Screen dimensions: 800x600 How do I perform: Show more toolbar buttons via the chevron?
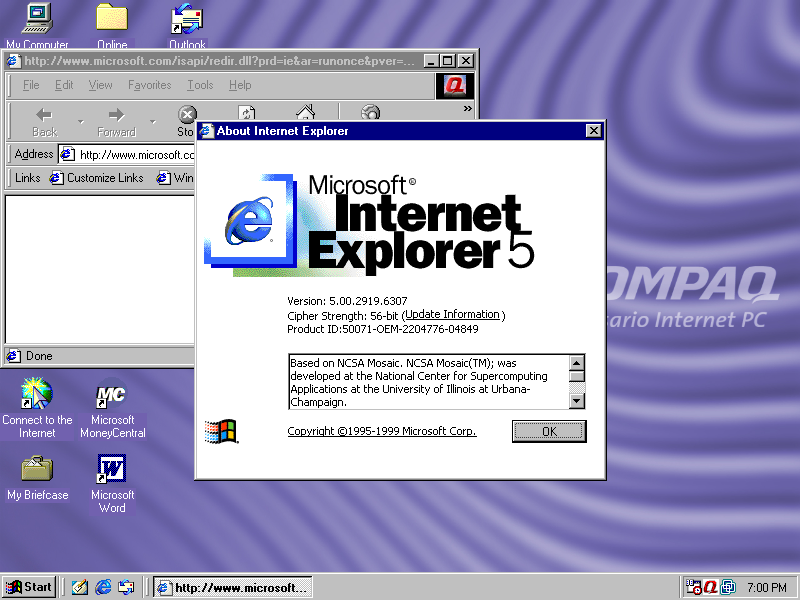coord(467,109)
